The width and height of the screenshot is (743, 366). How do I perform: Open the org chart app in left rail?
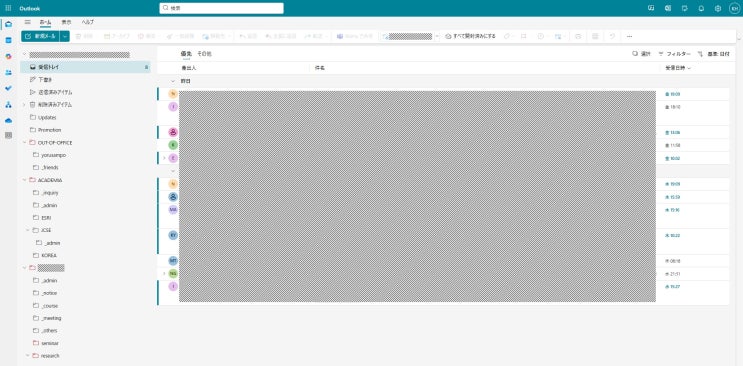pyautogui.click(x=8, y=105)
